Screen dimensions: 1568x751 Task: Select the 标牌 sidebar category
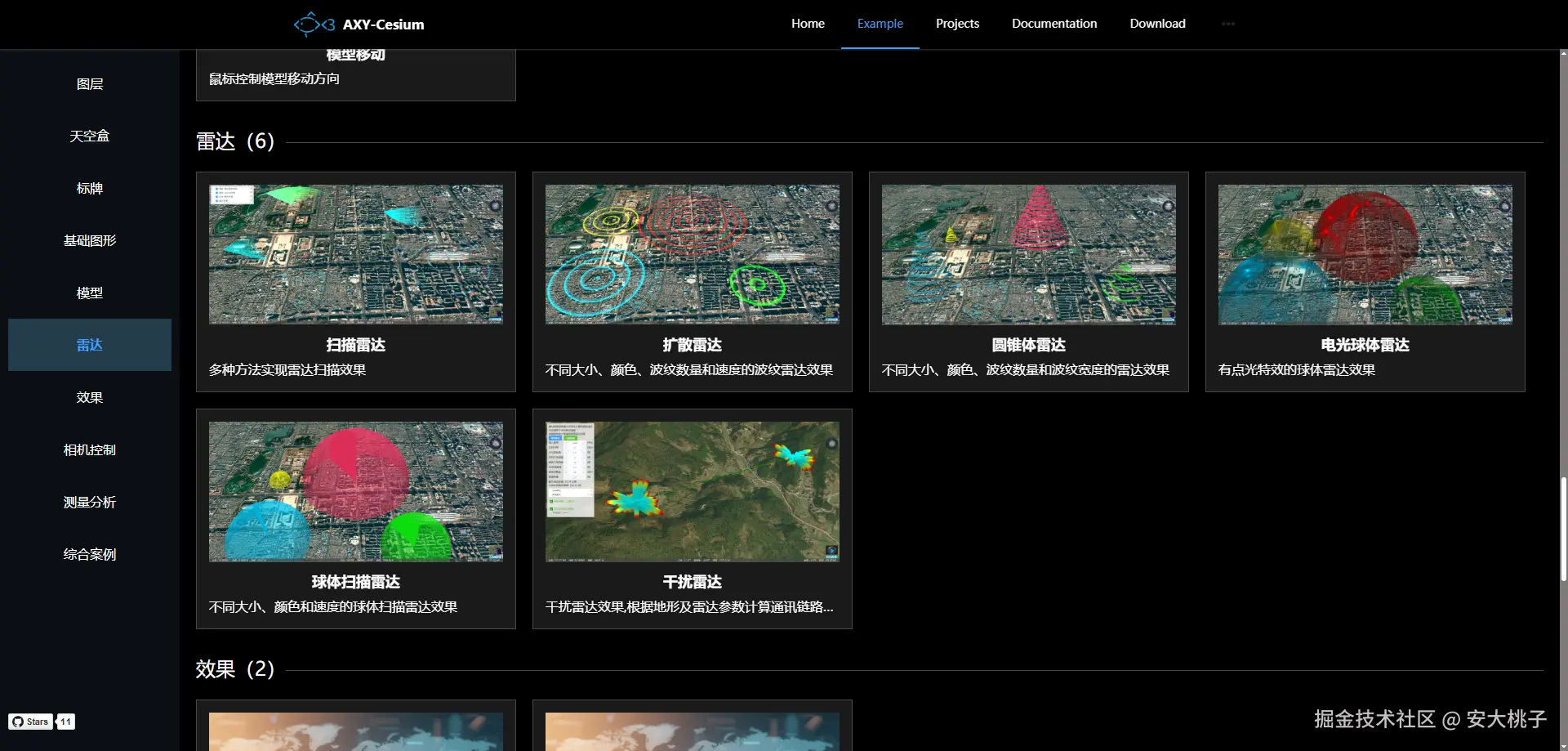tap(89, 188)
